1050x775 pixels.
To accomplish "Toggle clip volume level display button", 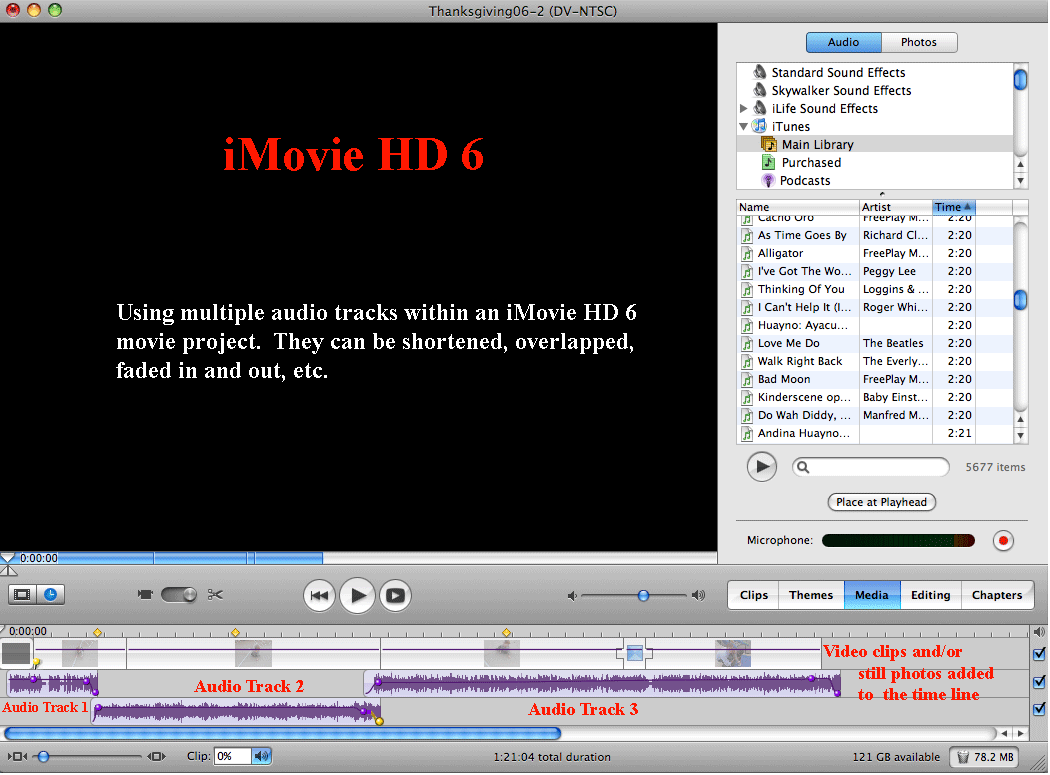I will pyautogui.click(x=261, y=756).
